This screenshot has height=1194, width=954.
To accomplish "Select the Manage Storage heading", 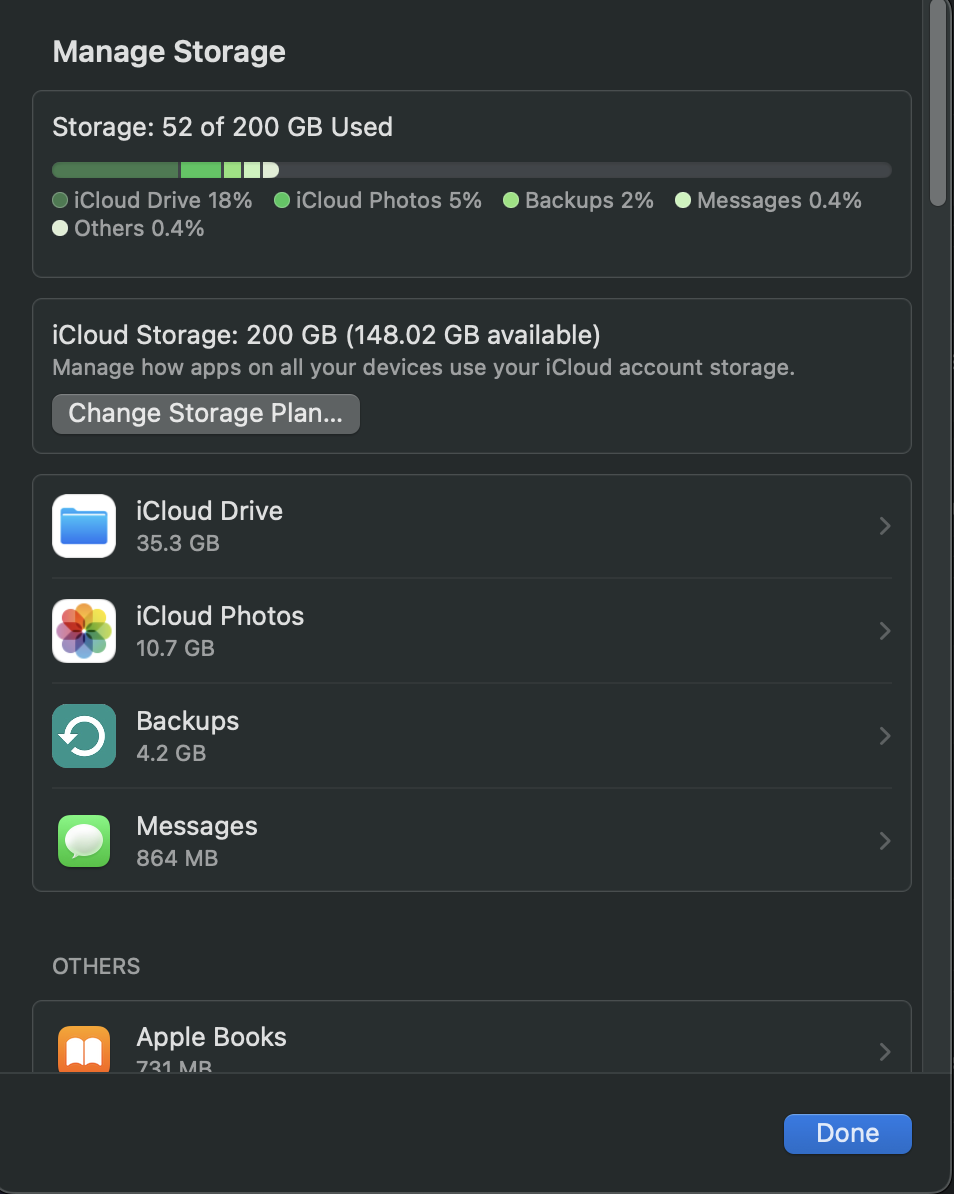I will pyautogui.click(x=169, y=51).
